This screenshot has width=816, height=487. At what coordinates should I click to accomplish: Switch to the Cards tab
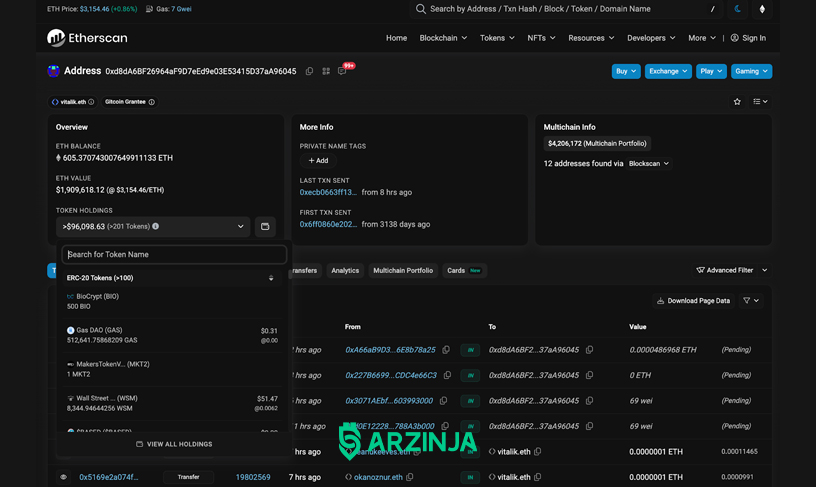click(x=464, y=271)
